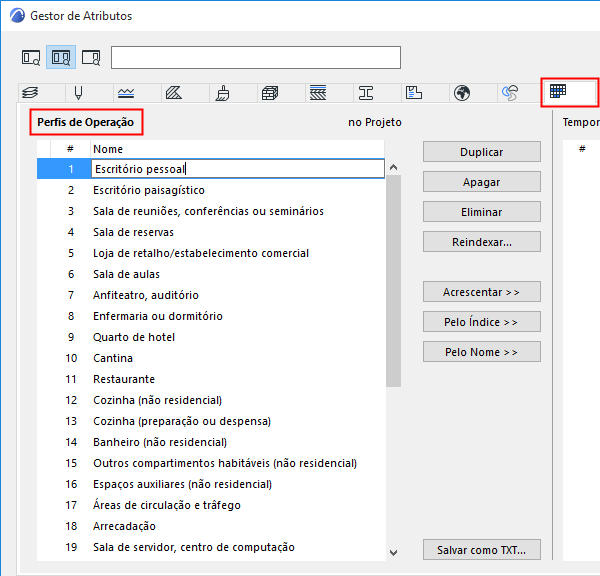Select the single-pane search view icon
600x576 pixels.
pyautogui.click(x=31, y=57)
